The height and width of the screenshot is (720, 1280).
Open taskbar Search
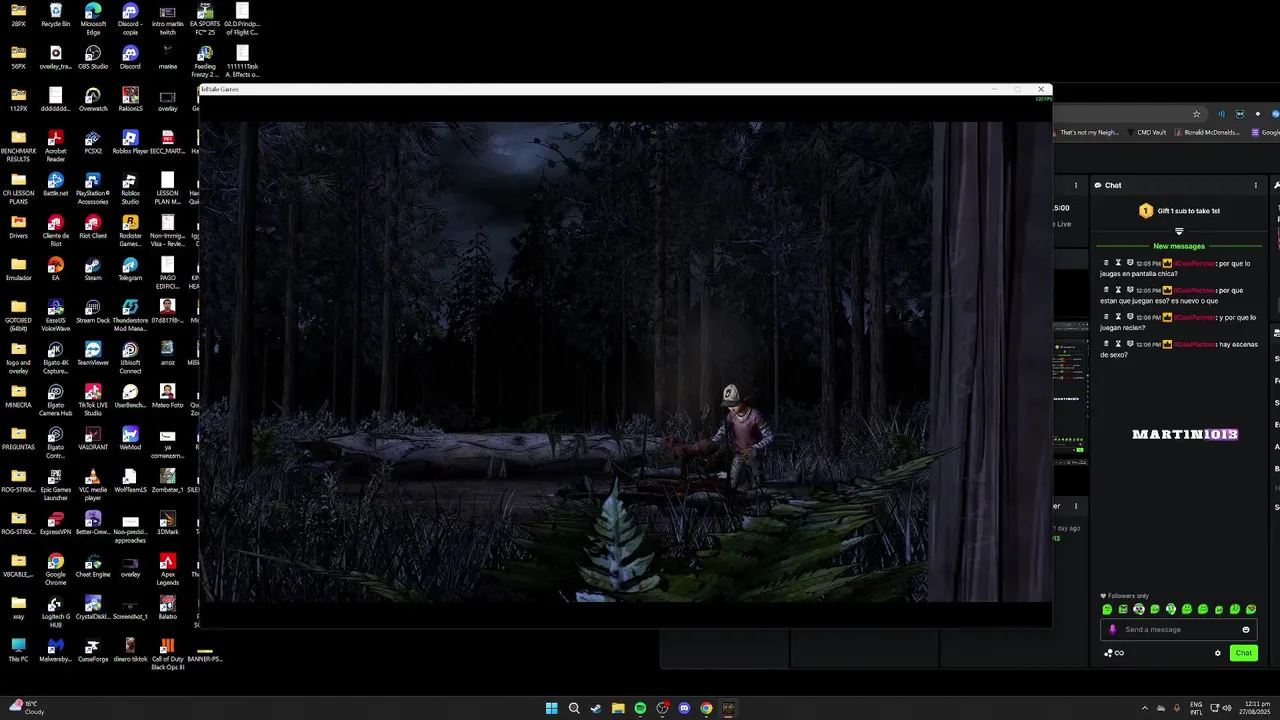(x=574, y=708)
